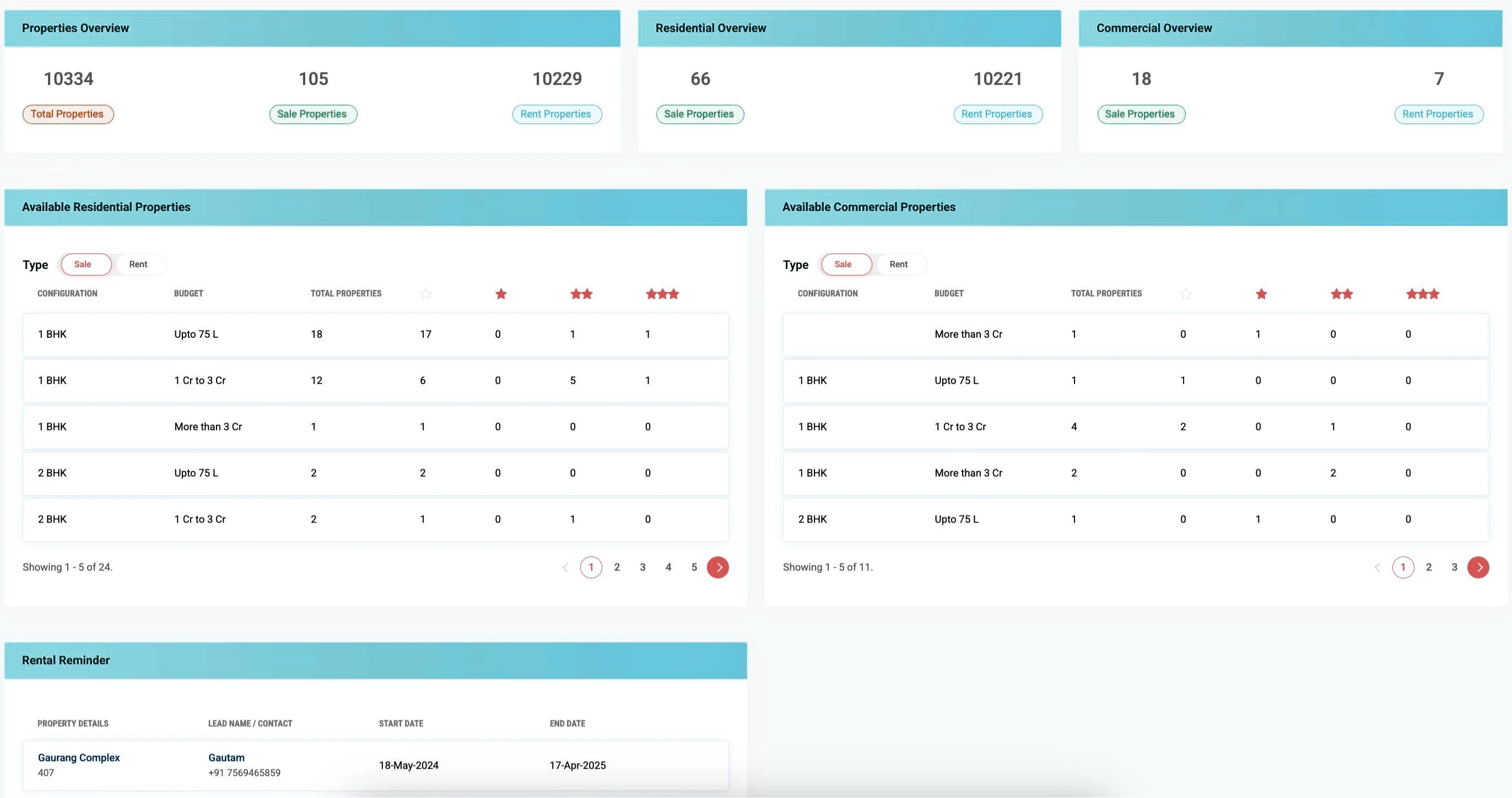Viewport: 1512px width, 798px height.
Task: Go to next page in Residential properties pagination
Action: pyautogui.click(x=718, y=567)
